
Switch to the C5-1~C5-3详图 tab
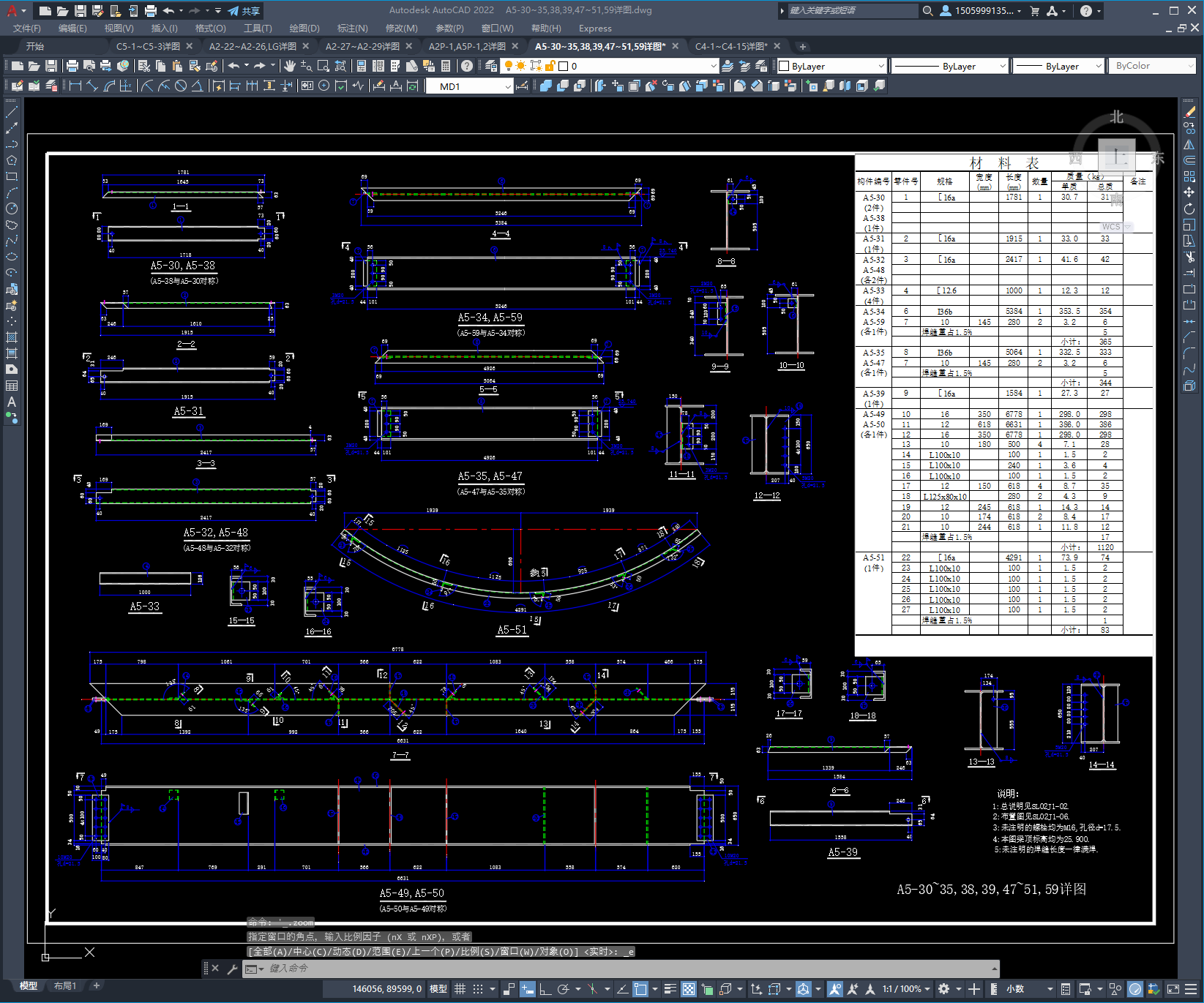coord(148,46)
